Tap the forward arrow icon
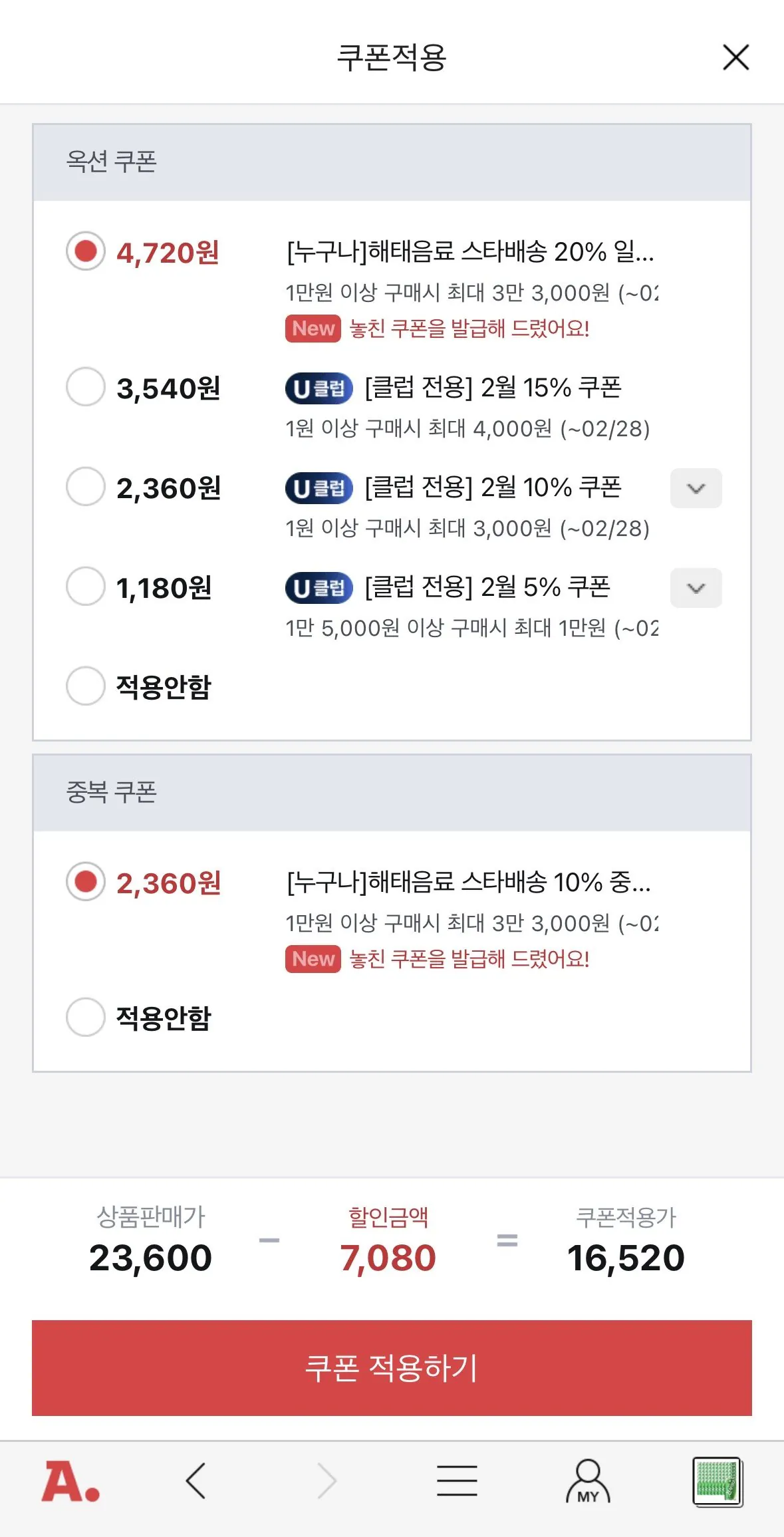Screen dimensions: 784x1537 click(327, 1481)
